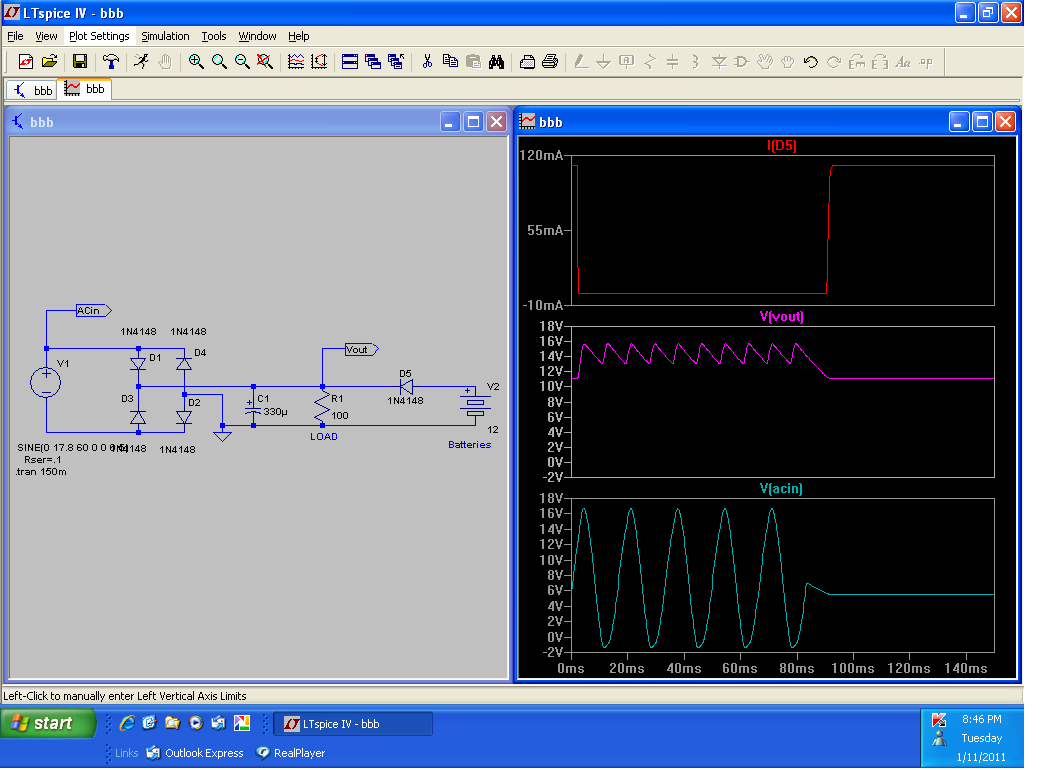This screenshot has height=770, width=1042.
Task: Switch to the bbb schematic tab
Action: tap(33, 90)
